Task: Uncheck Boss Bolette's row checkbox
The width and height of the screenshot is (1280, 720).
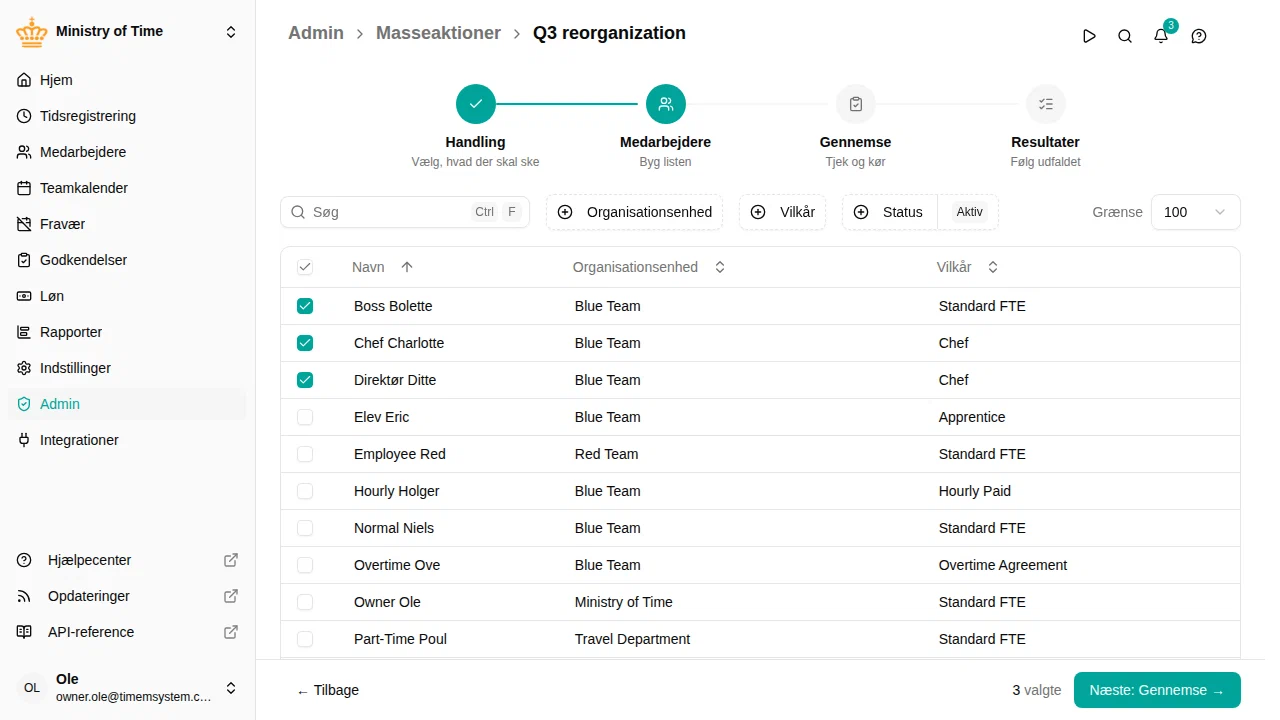Action: click(305, 306)
